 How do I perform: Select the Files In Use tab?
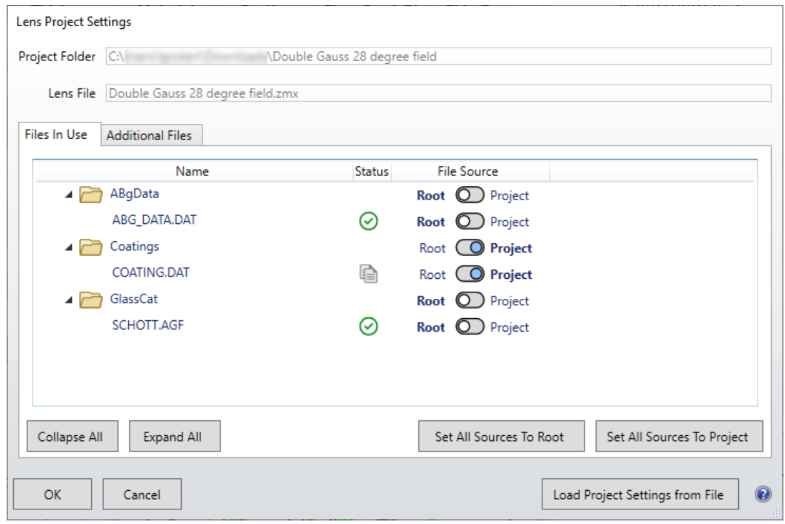tap(56, 134)
